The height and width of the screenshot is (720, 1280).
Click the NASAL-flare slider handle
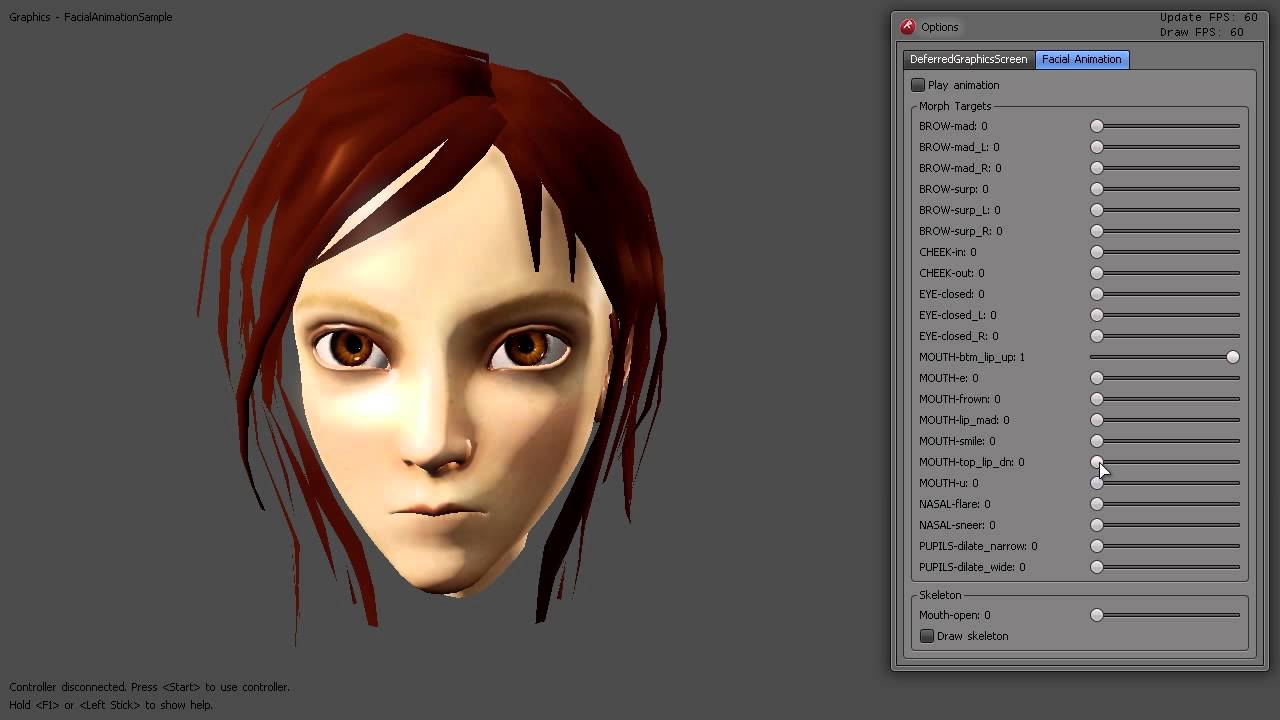(1097, 504)
